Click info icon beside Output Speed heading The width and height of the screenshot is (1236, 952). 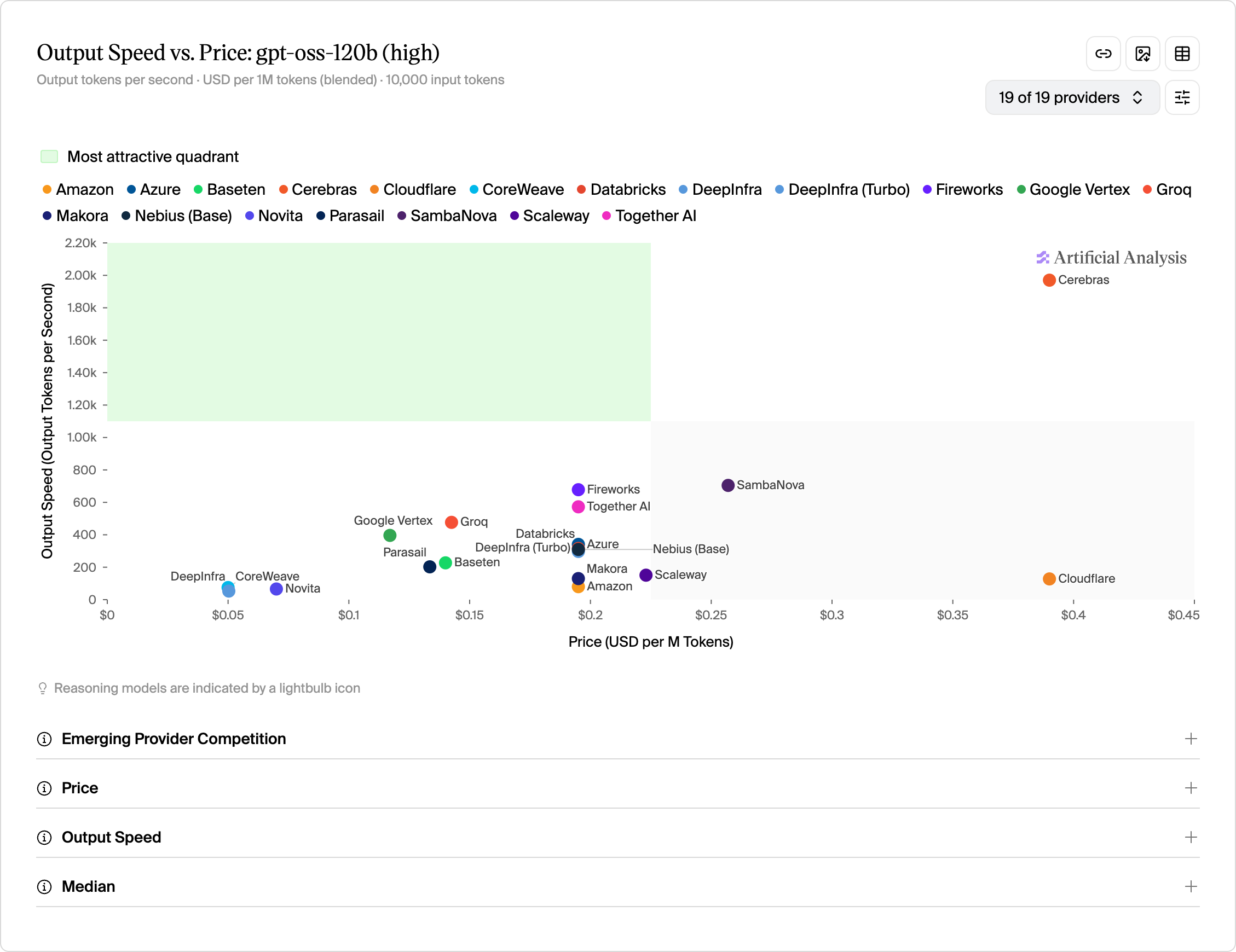(44, 838)
